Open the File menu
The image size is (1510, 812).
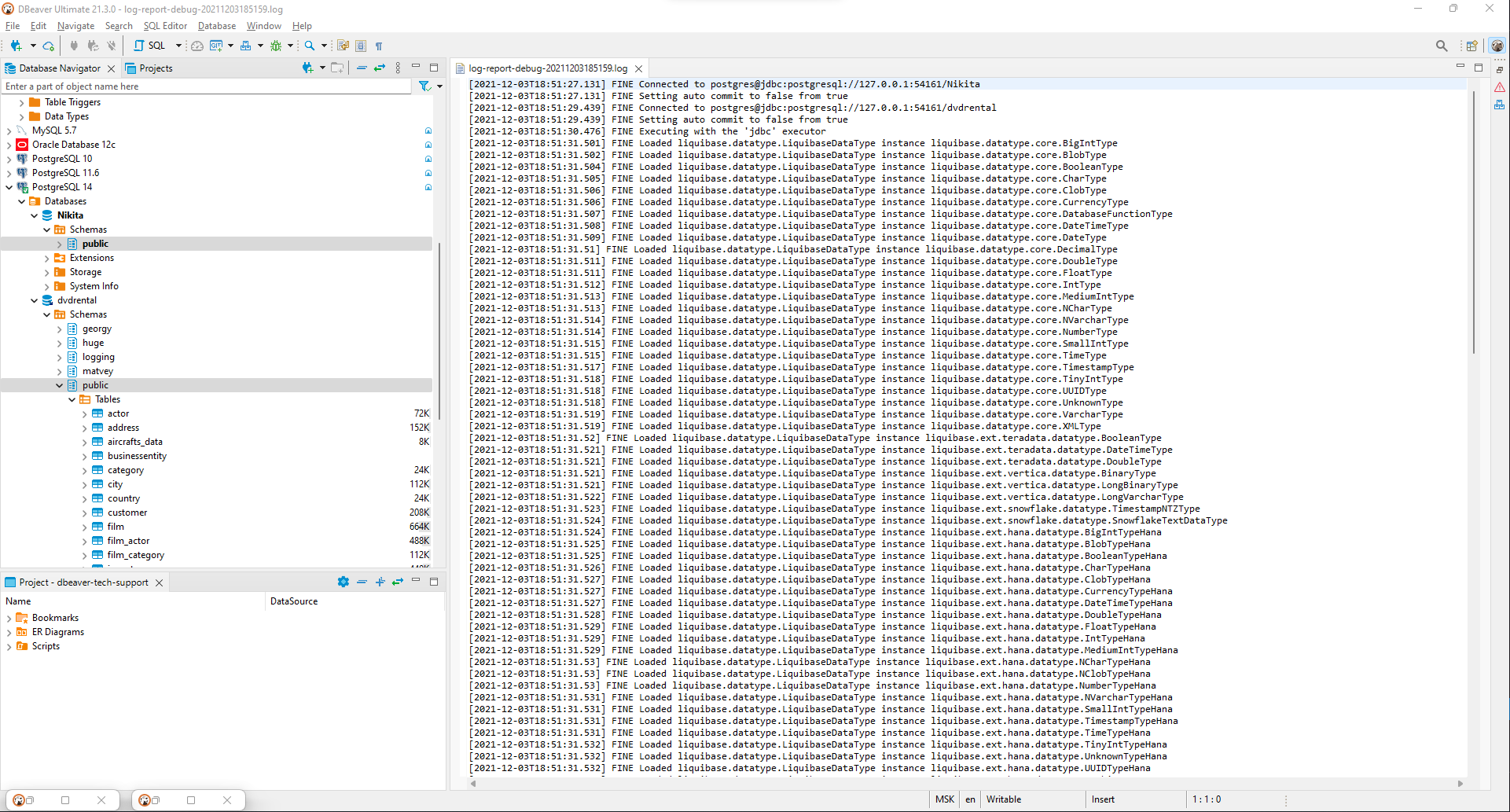13,26
